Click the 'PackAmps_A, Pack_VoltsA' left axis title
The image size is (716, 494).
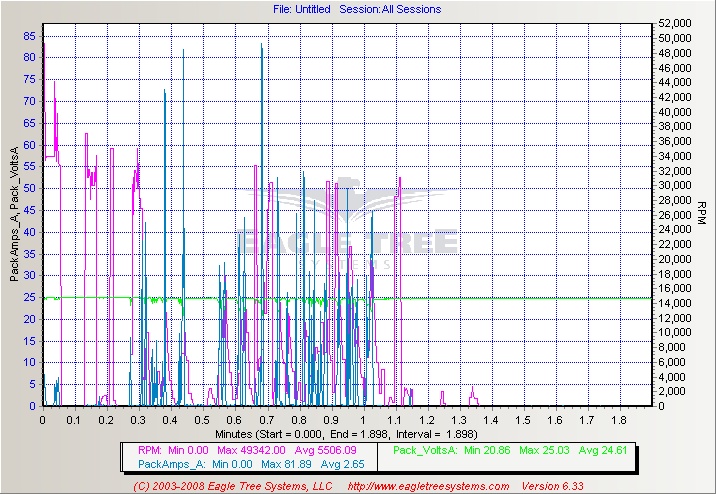click(15, 214)
